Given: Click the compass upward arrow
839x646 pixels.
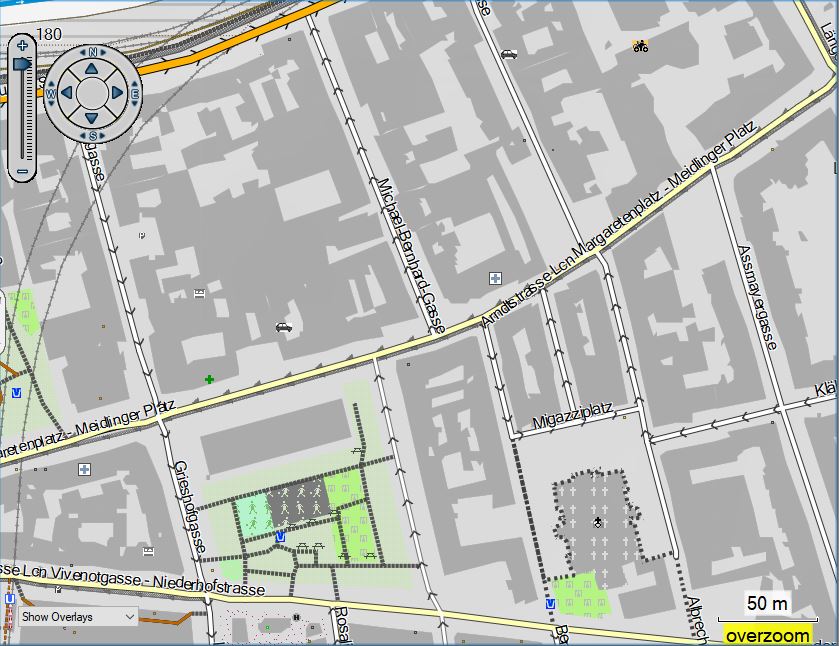Looking at the screenshot, I should 91,69.
